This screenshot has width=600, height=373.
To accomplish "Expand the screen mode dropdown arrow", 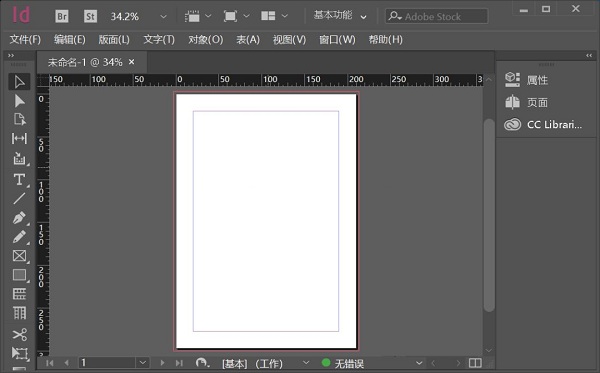I will (246, 16).
